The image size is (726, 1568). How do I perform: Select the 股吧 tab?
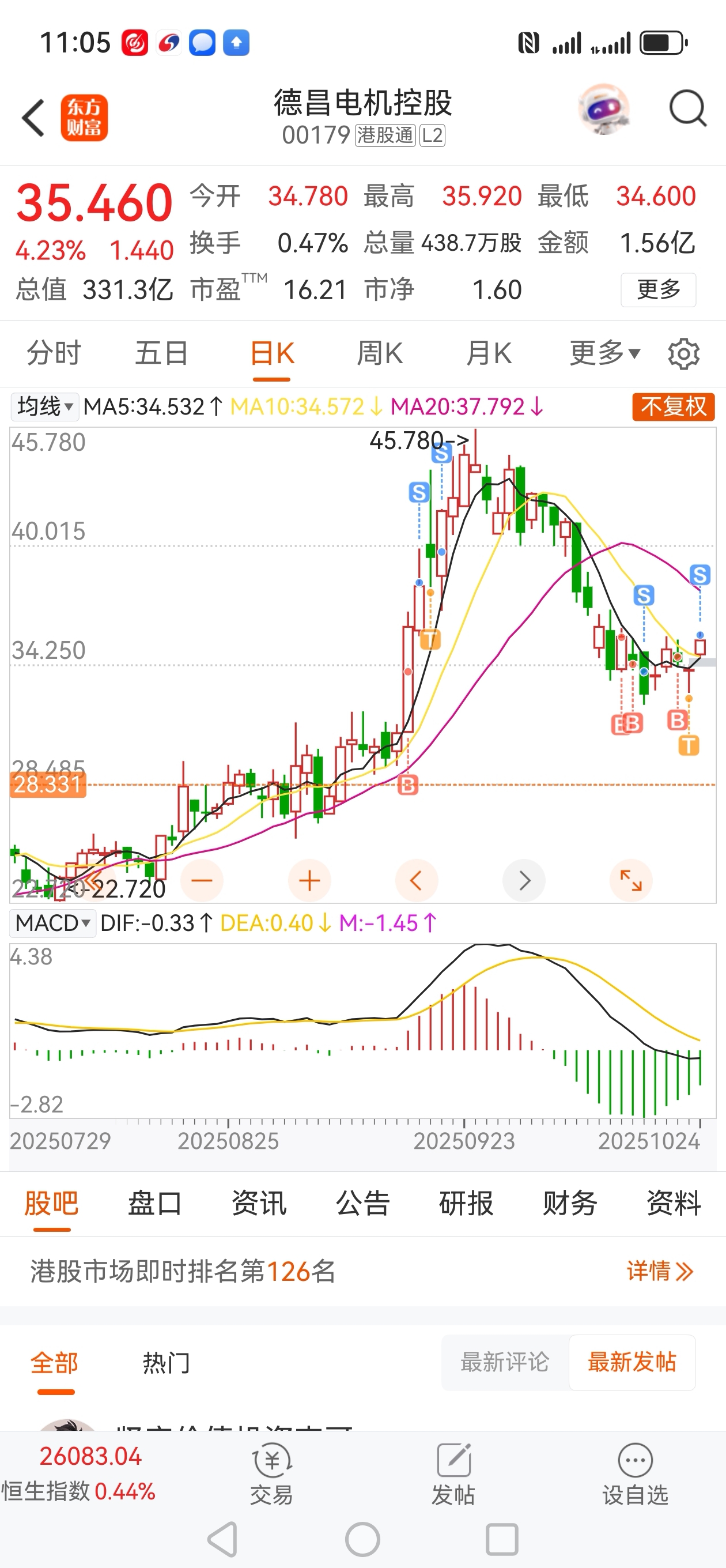point(52,1204)
